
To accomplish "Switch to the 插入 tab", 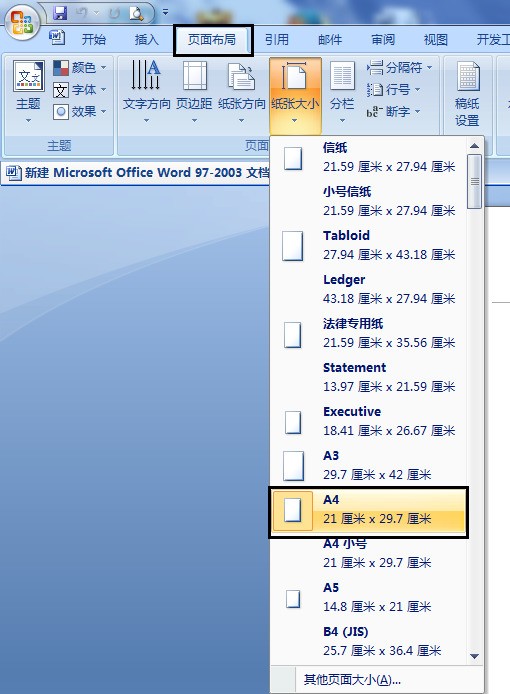I will click(x=147, y=40).
